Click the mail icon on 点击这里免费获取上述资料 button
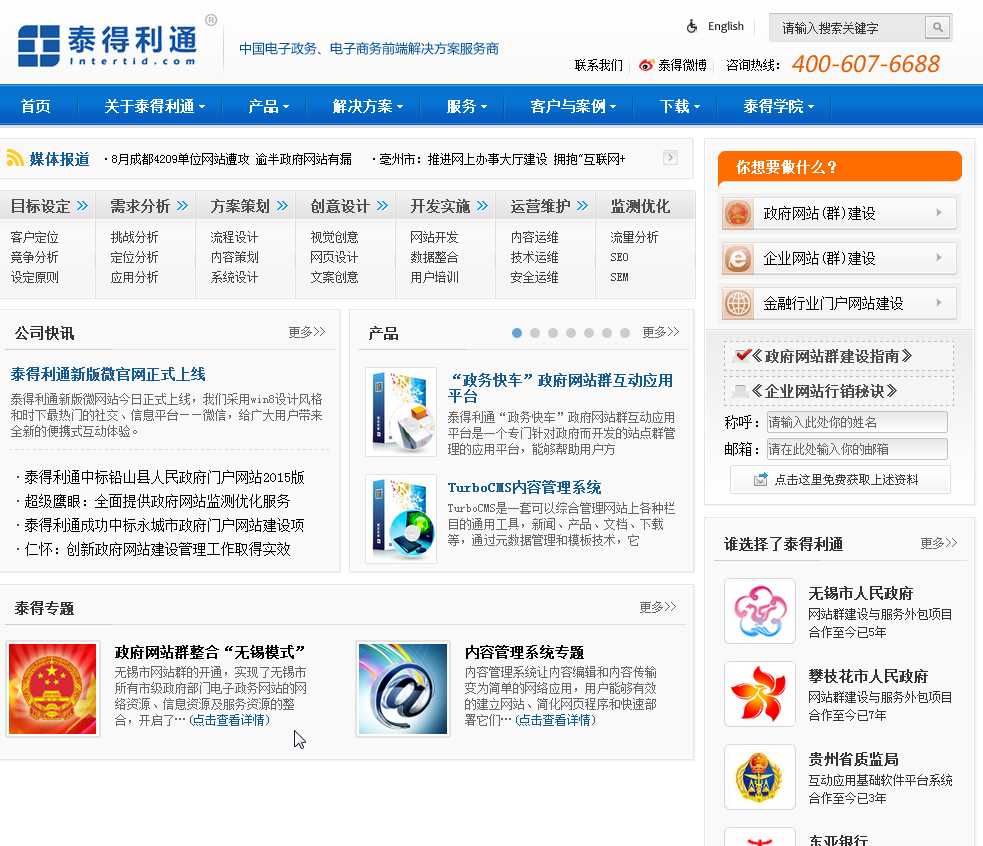Image resolution: width=983 pixels, height=846 pixels. tap(760, 480)
